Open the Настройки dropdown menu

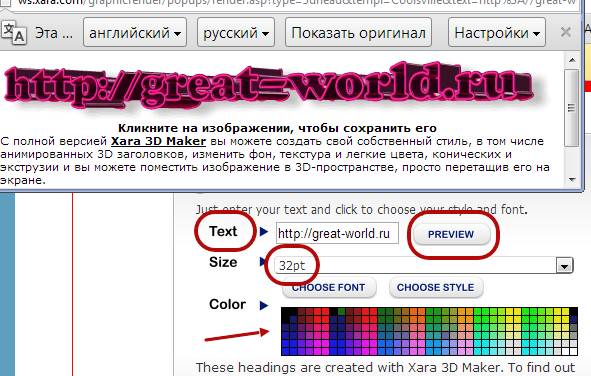[x=497, y=33]
